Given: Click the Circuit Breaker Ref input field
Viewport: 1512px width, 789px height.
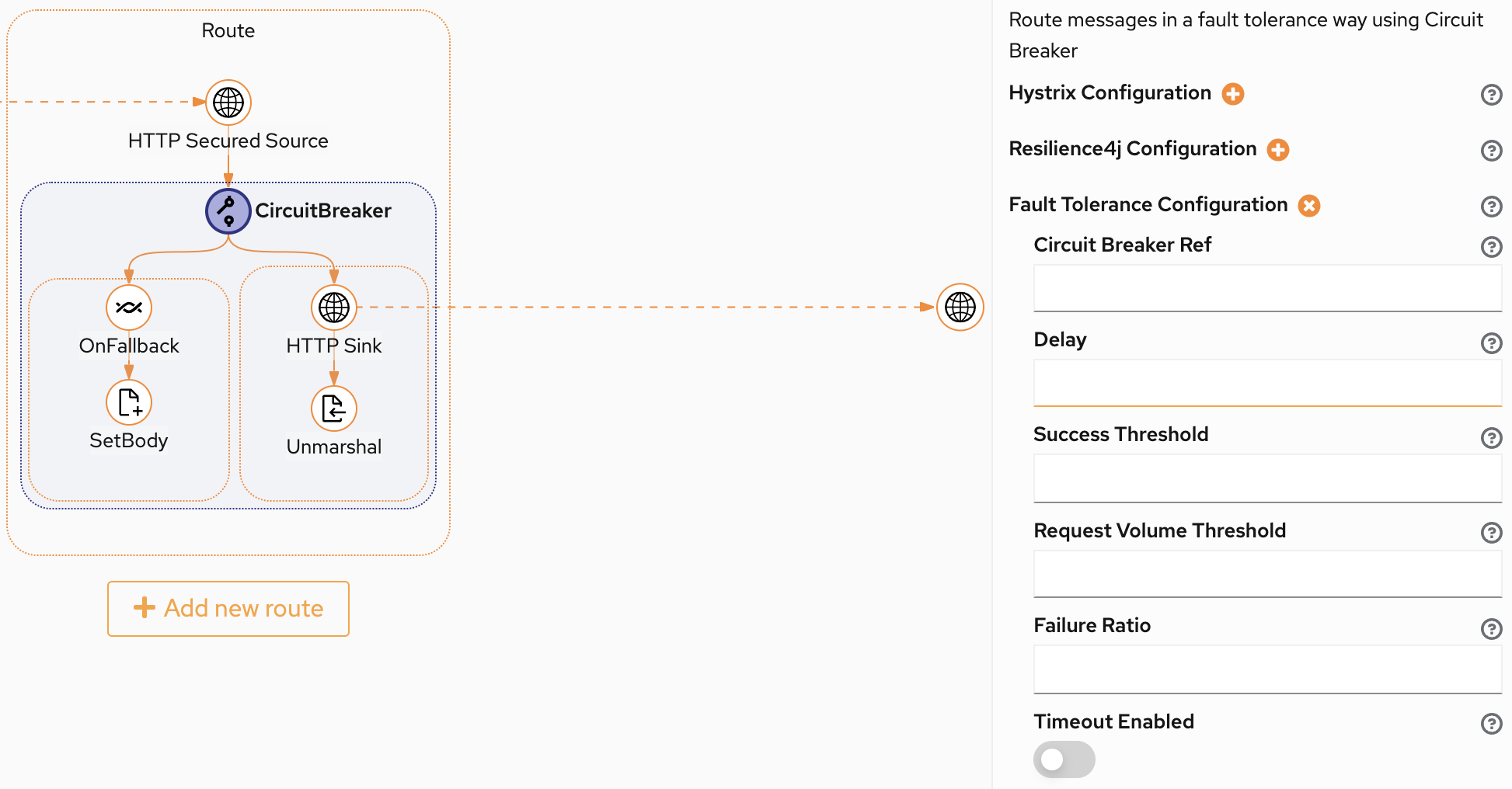Looking at the screenshot, I should click(1267, 288).
